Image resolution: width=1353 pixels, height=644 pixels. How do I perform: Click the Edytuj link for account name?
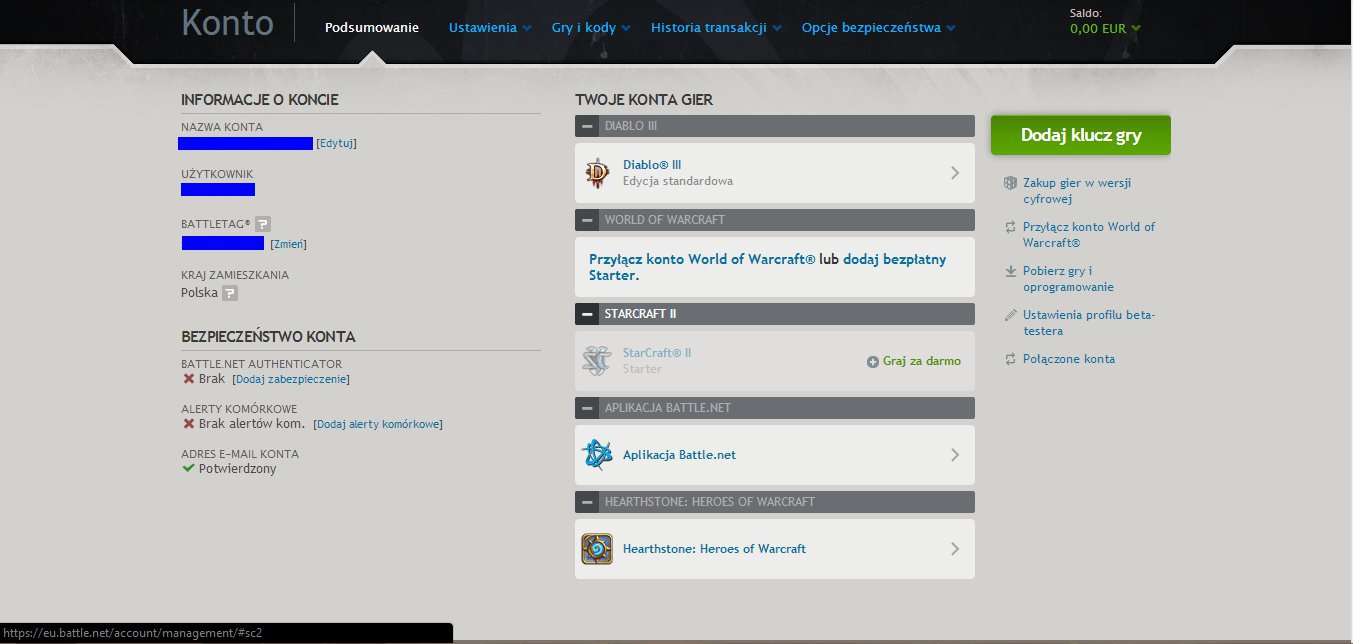tap(337, 144)
